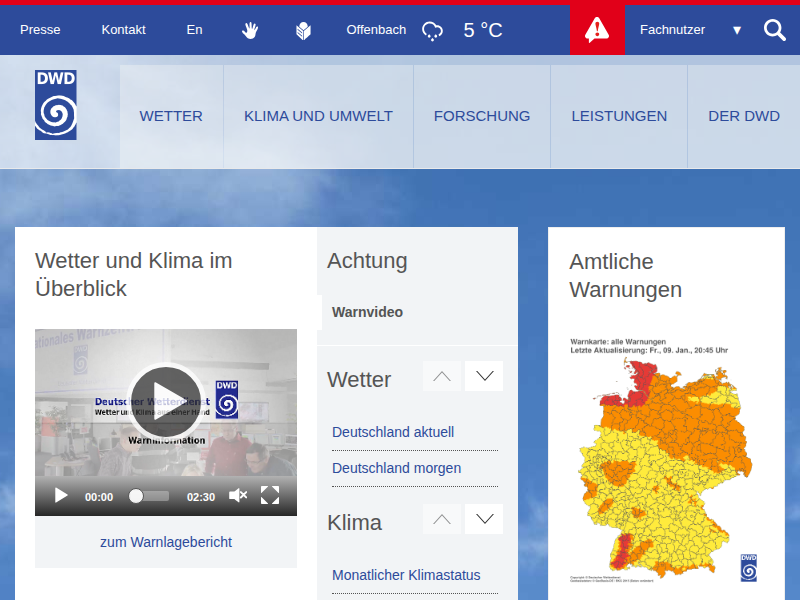Click the Germany warning map image
The width and height of the screenshot is (800, 600).
664,462
